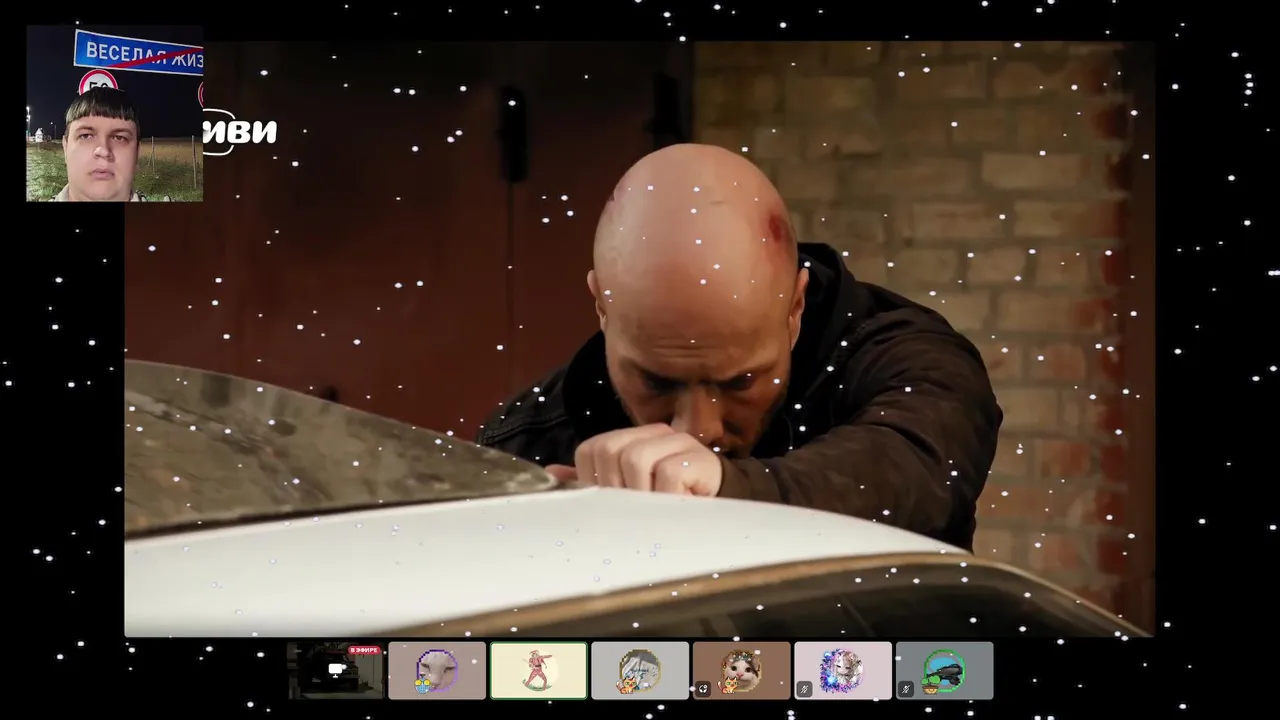This screenshot has width=1280, height=720.
Task: Select the sheep avatar participant tile
Action: click(437, 670)
